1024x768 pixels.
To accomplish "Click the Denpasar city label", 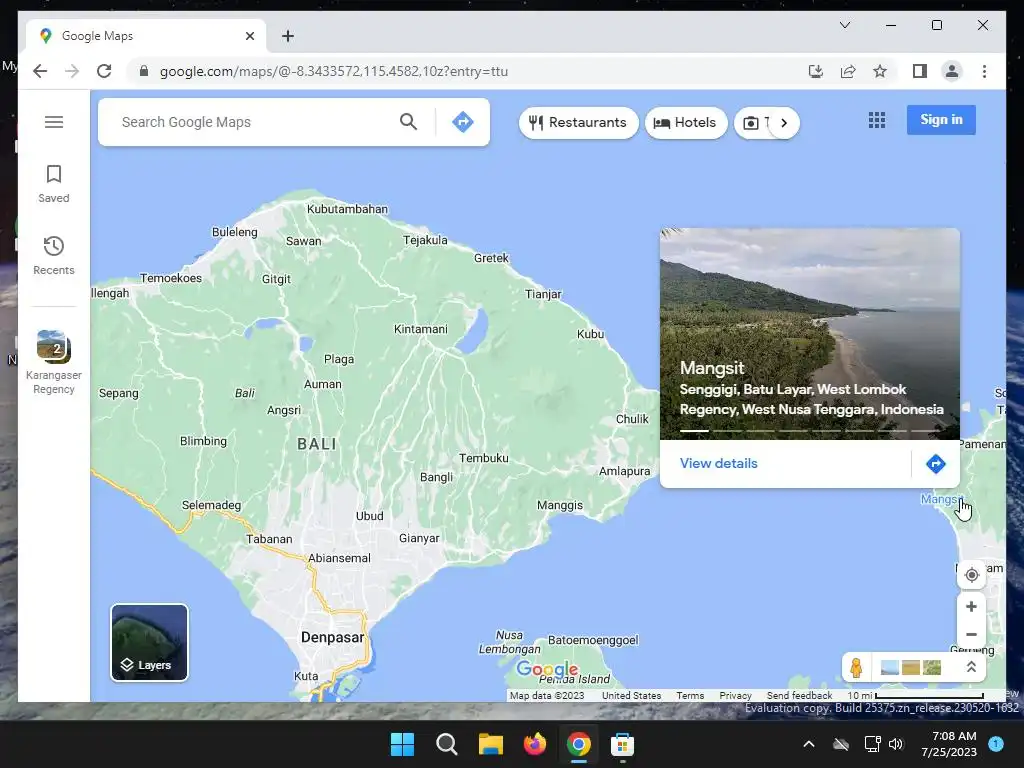I will point(332,637).
